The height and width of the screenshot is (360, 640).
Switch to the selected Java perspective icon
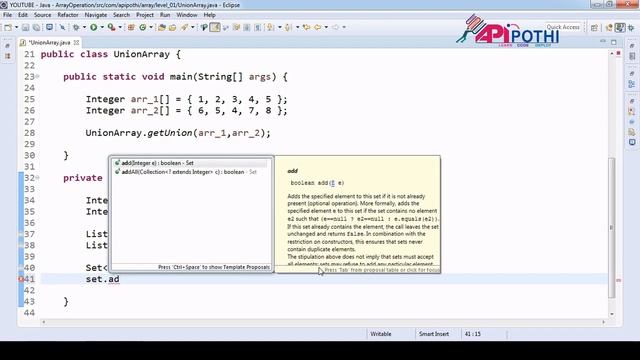(620, 27)
